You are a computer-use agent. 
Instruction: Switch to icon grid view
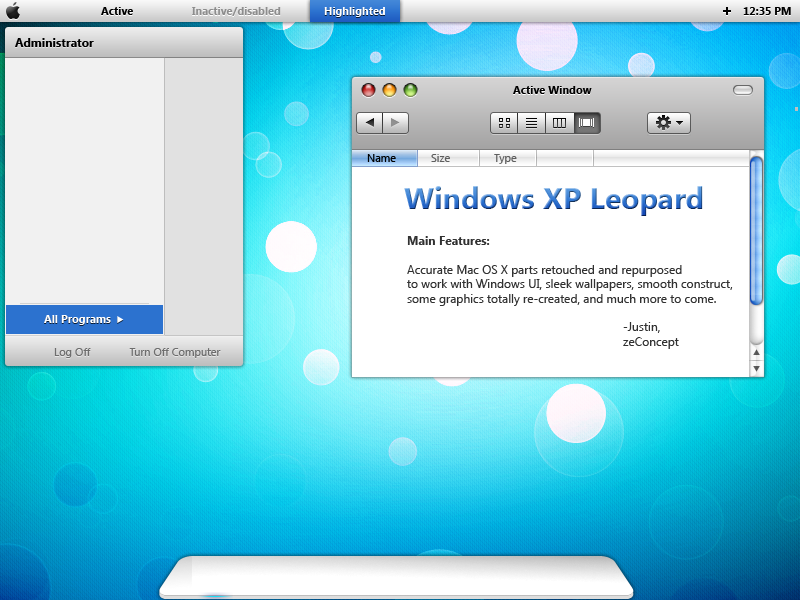(504, 122)
